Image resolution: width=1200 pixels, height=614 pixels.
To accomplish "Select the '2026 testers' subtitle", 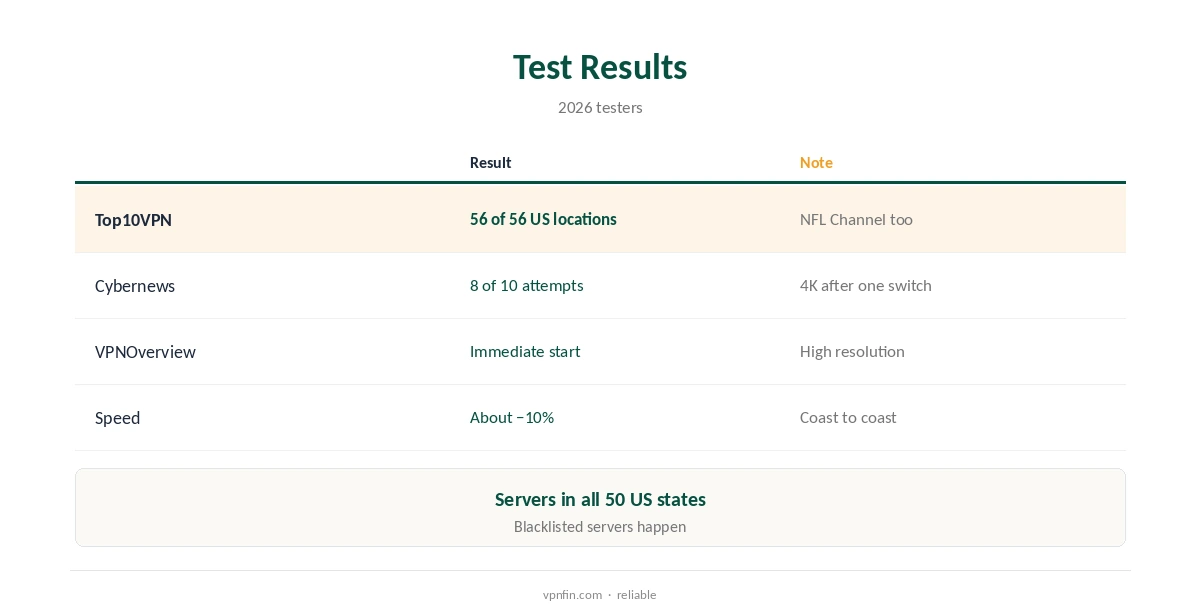I will [600, 107].
